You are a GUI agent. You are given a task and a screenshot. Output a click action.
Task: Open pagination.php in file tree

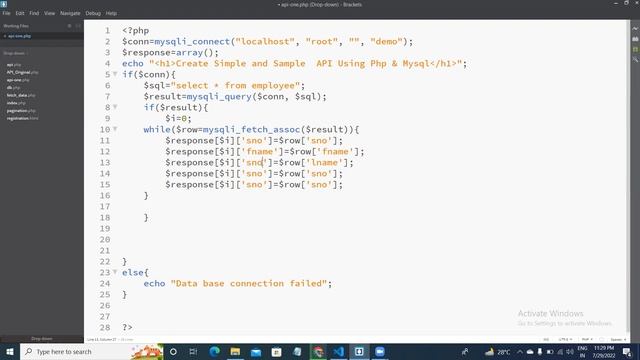point(21,111)
